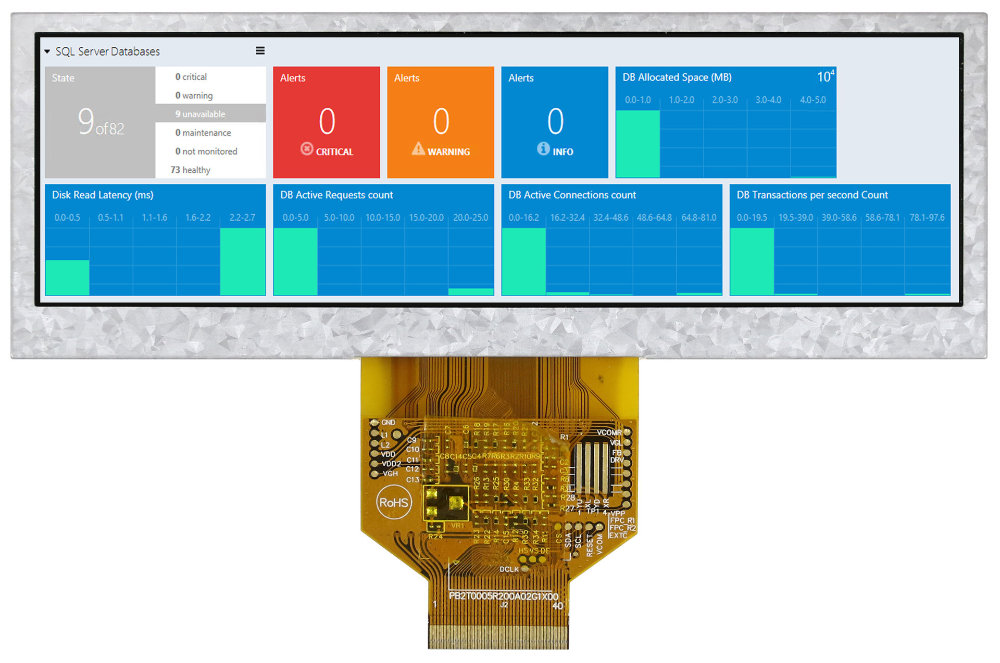Image resolution: width=1000 pixels, height=663 pixels.
Task: Select the '73 healthy' state row
Action: pos(210,170)
